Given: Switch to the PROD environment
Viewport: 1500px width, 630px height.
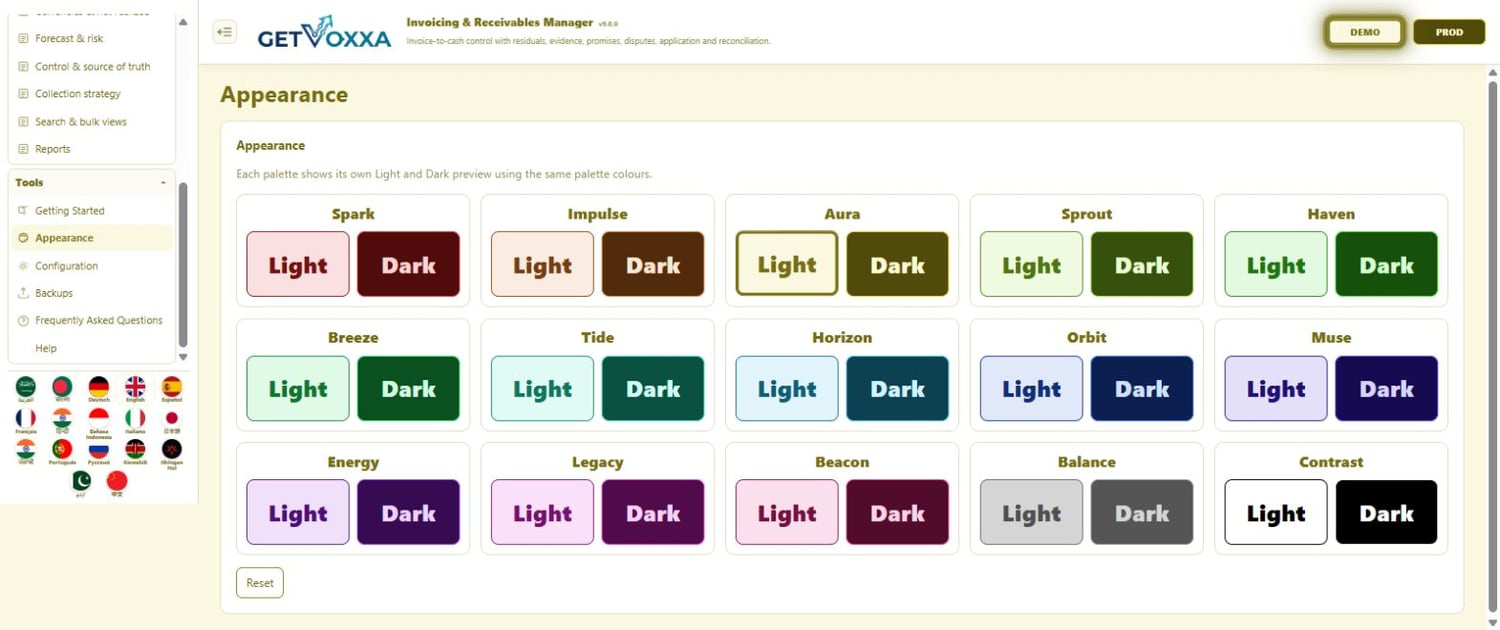Looking at the screenshot, I should (x=1449, y=32).
